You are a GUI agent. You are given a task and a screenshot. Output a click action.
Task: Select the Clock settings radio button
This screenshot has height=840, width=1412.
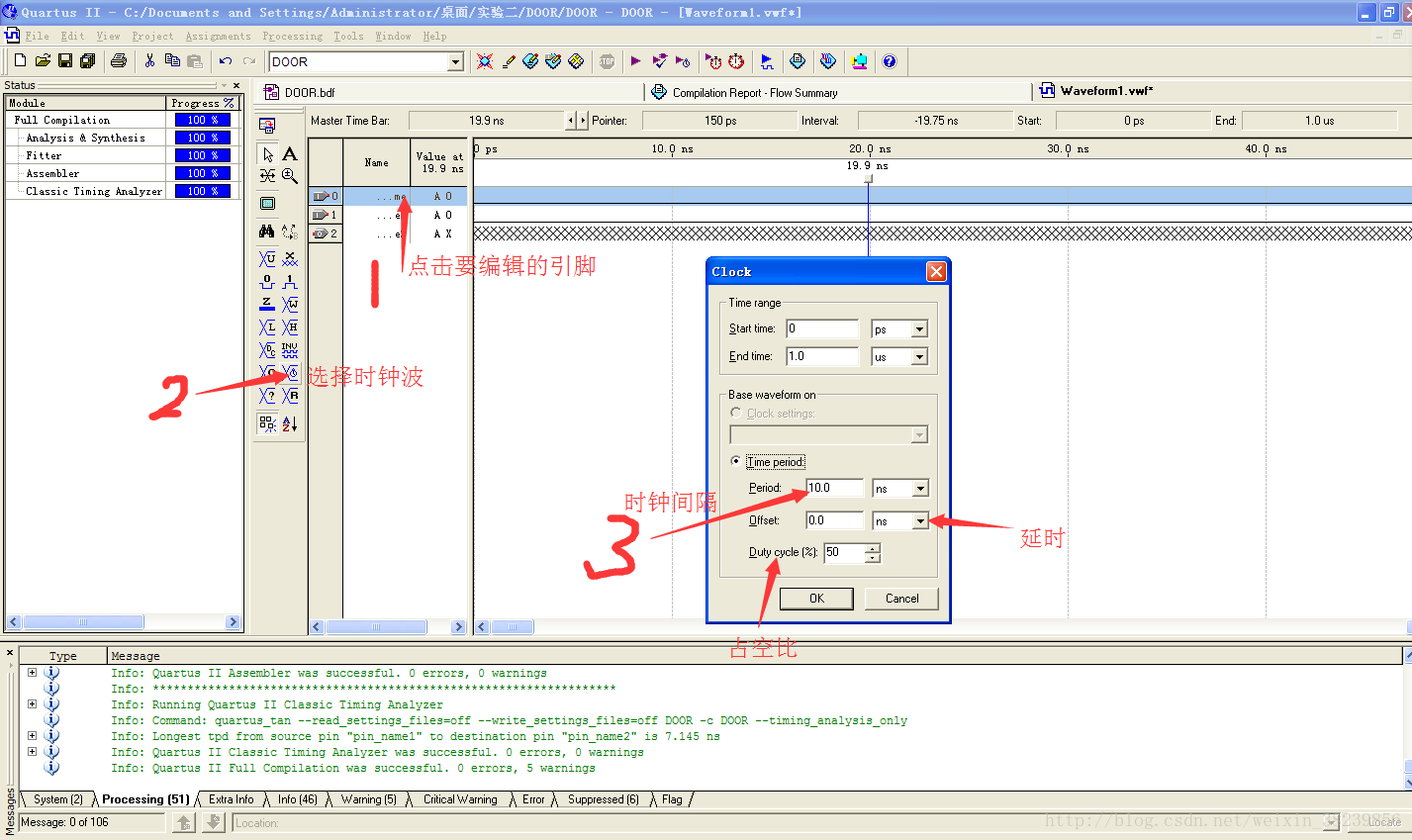(x=735, y=413)
